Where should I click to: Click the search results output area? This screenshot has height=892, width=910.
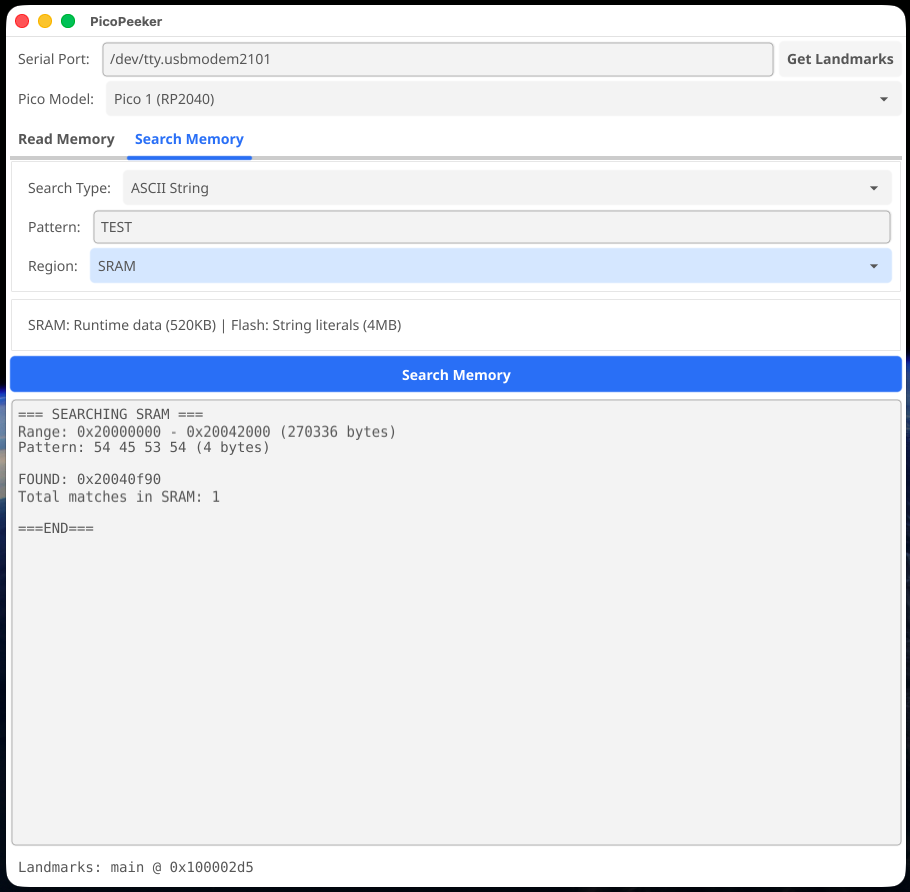coord(455,620)
